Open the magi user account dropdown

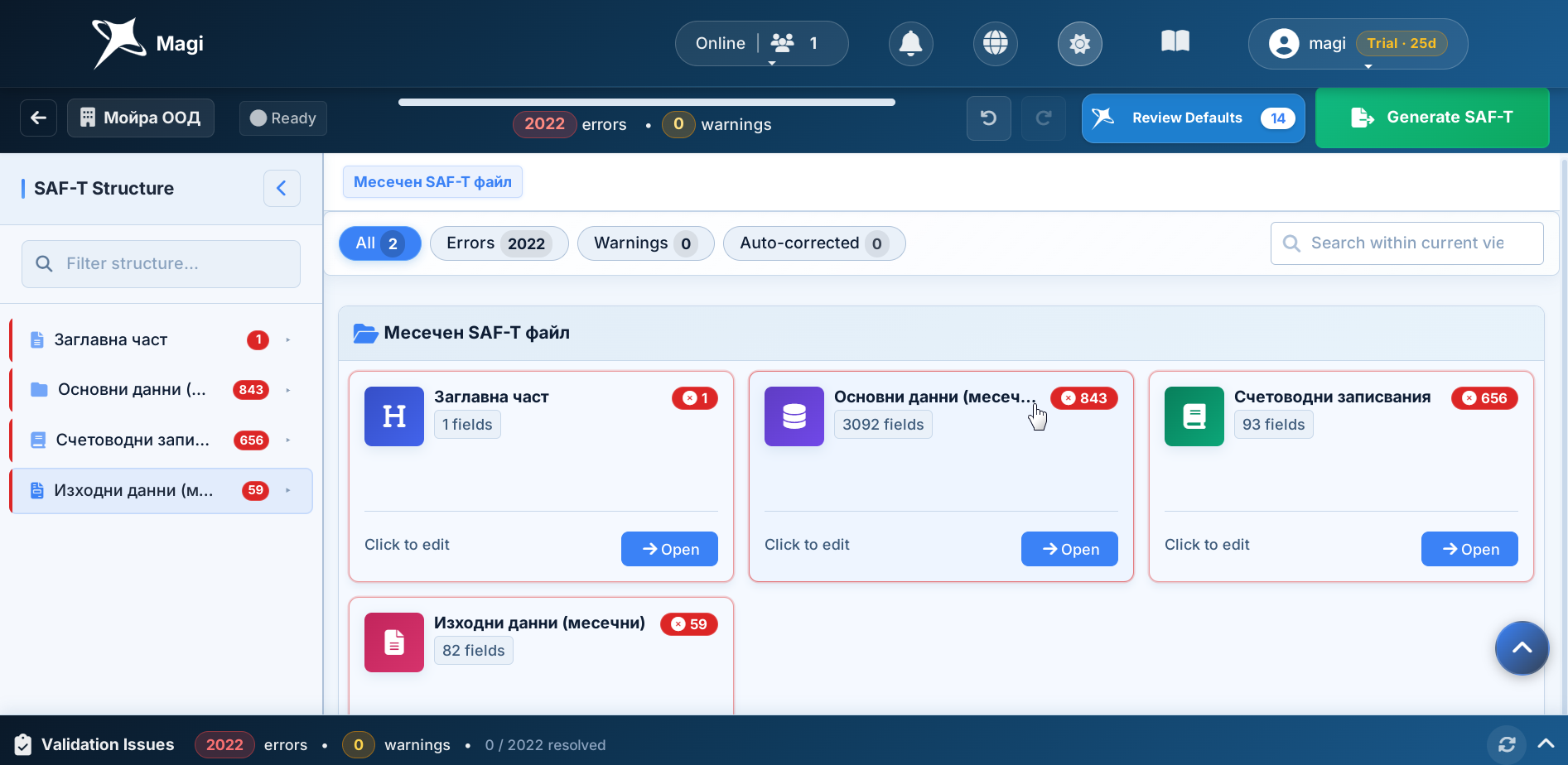coord(1358,44)
